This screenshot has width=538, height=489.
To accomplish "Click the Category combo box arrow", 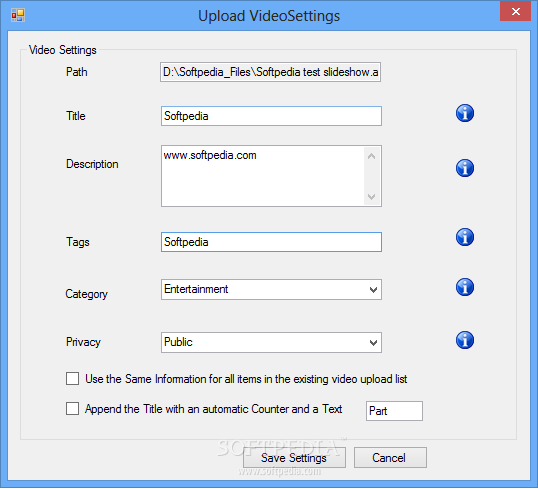I will coord(373,290).
